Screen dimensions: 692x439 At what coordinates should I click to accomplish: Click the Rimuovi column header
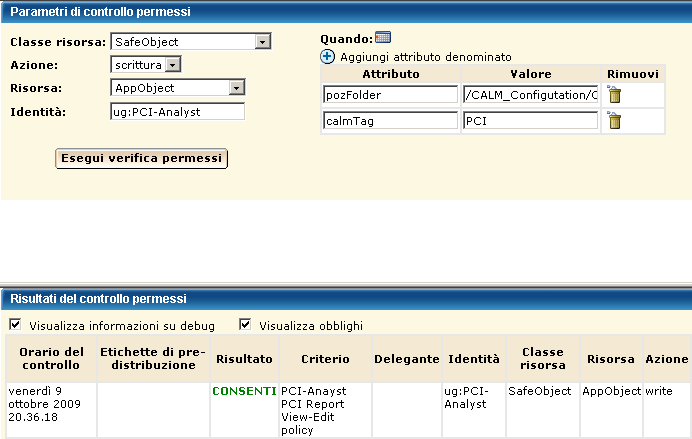[x=632, y=74]
